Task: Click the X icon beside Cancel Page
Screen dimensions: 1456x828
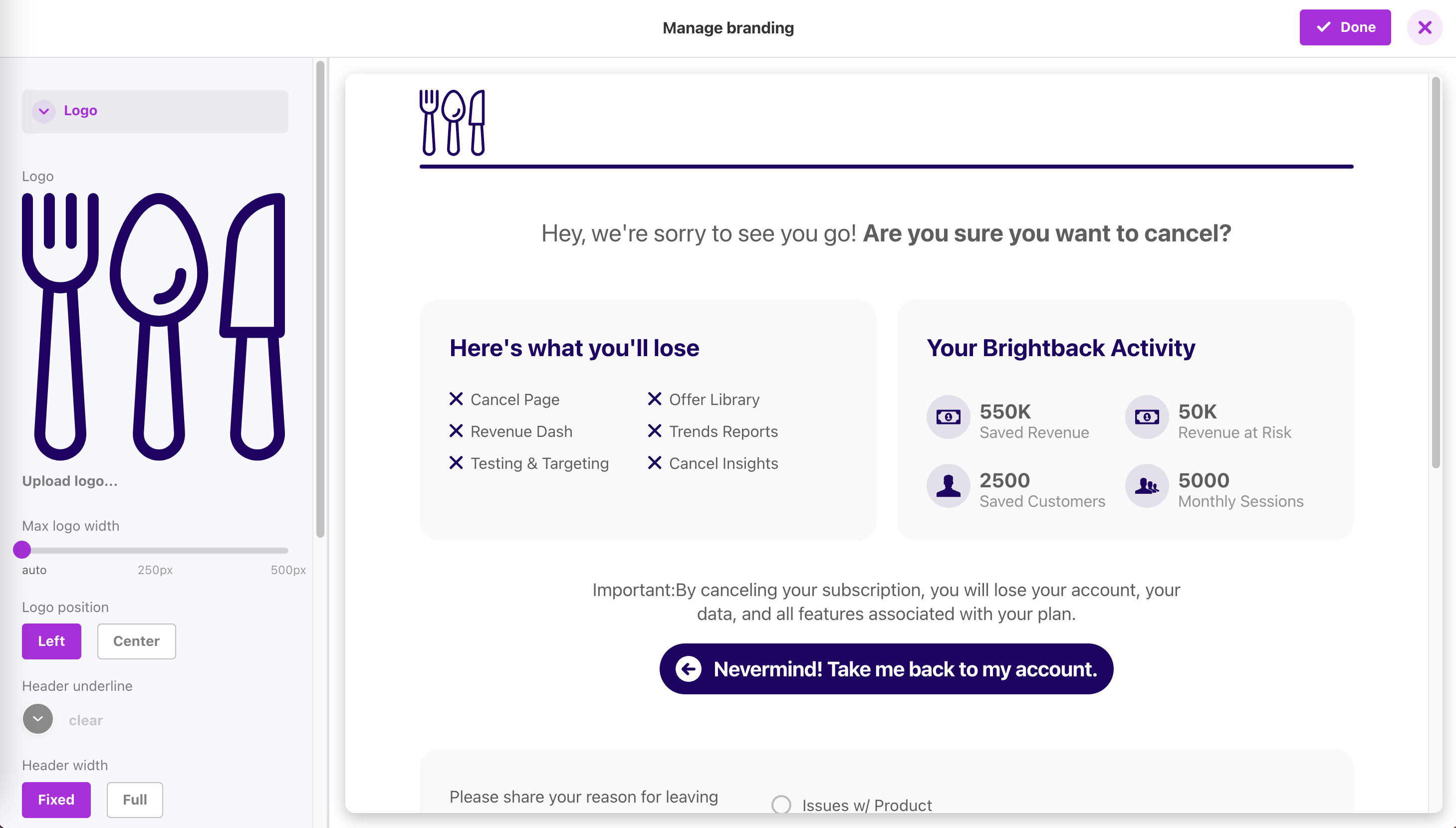Action: coord(456,399)
